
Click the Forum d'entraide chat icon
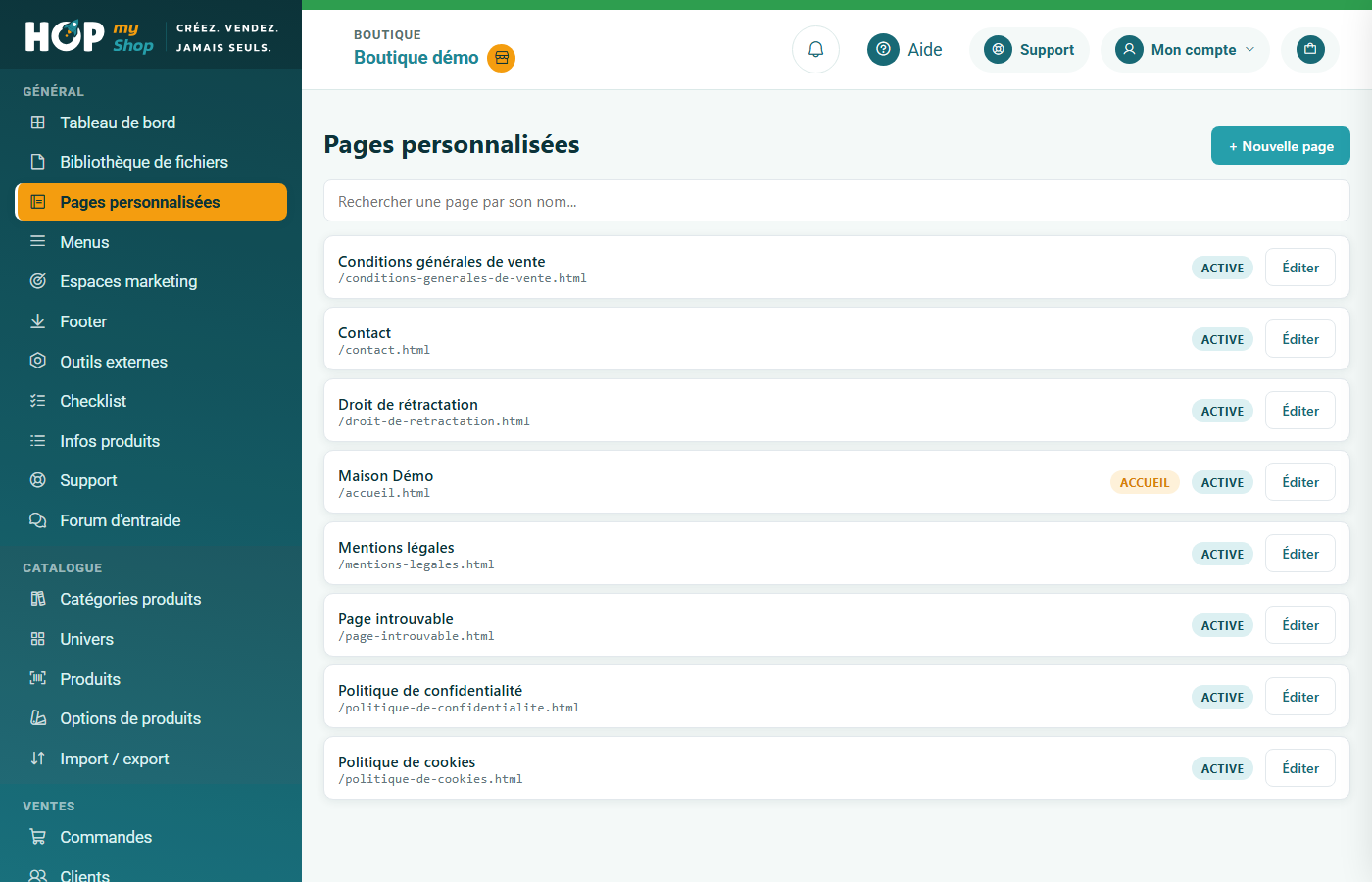click(x=38, y=520)
